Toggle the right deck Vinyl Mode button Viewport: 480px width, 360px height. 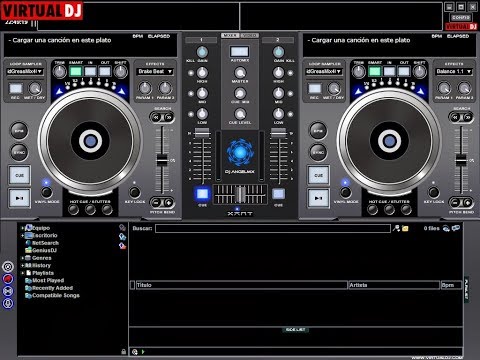pos(346,192)
